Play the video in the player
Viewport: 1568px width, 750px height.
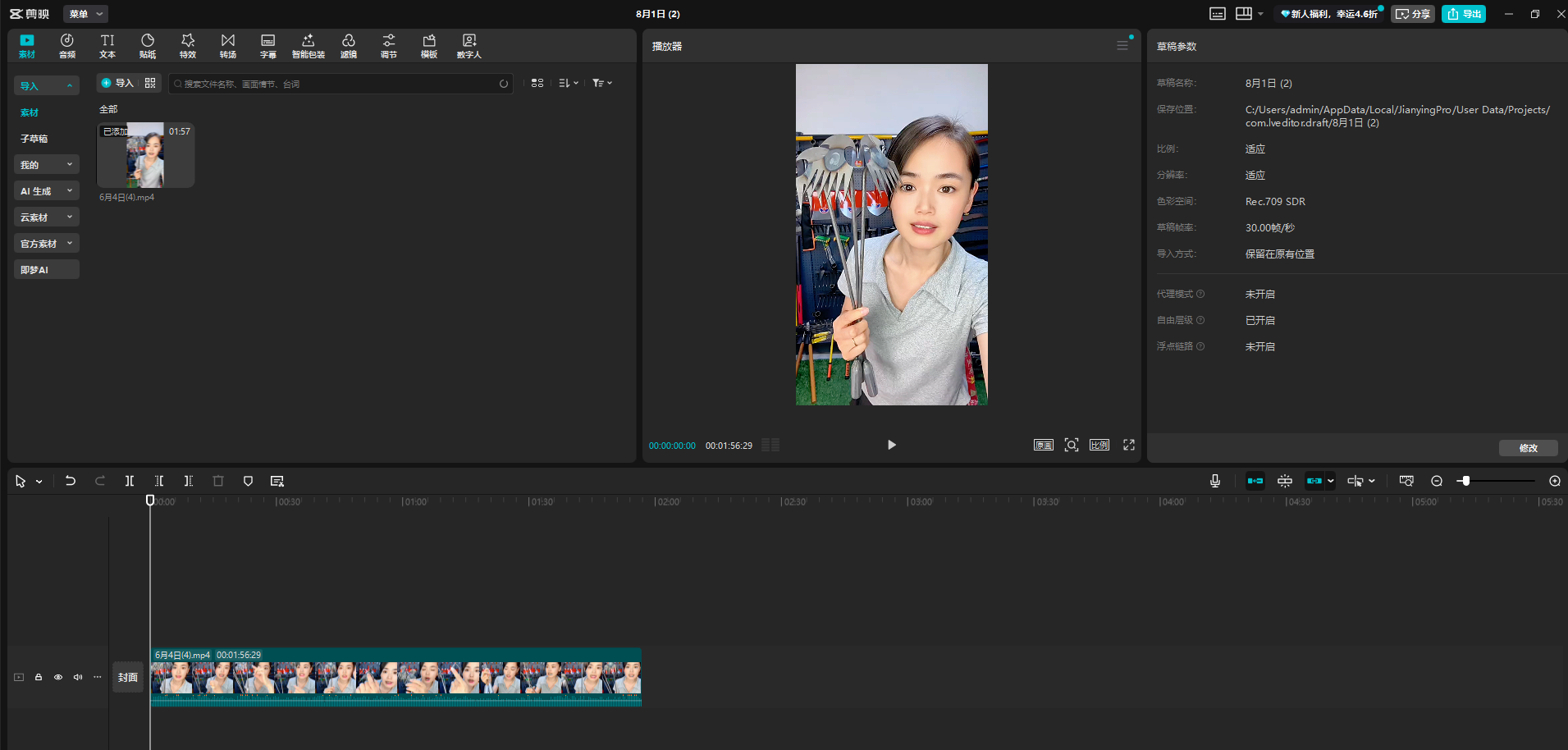coord(892,445)
